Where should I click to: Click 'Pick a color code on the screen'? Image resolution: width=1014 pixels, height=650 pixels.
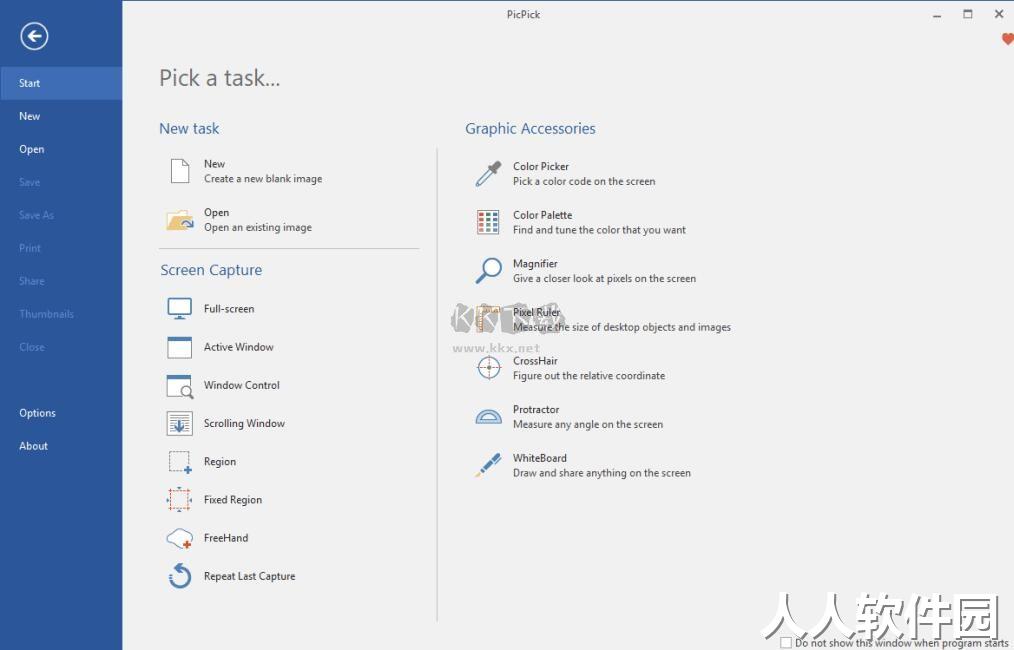(x=584, y=182)
